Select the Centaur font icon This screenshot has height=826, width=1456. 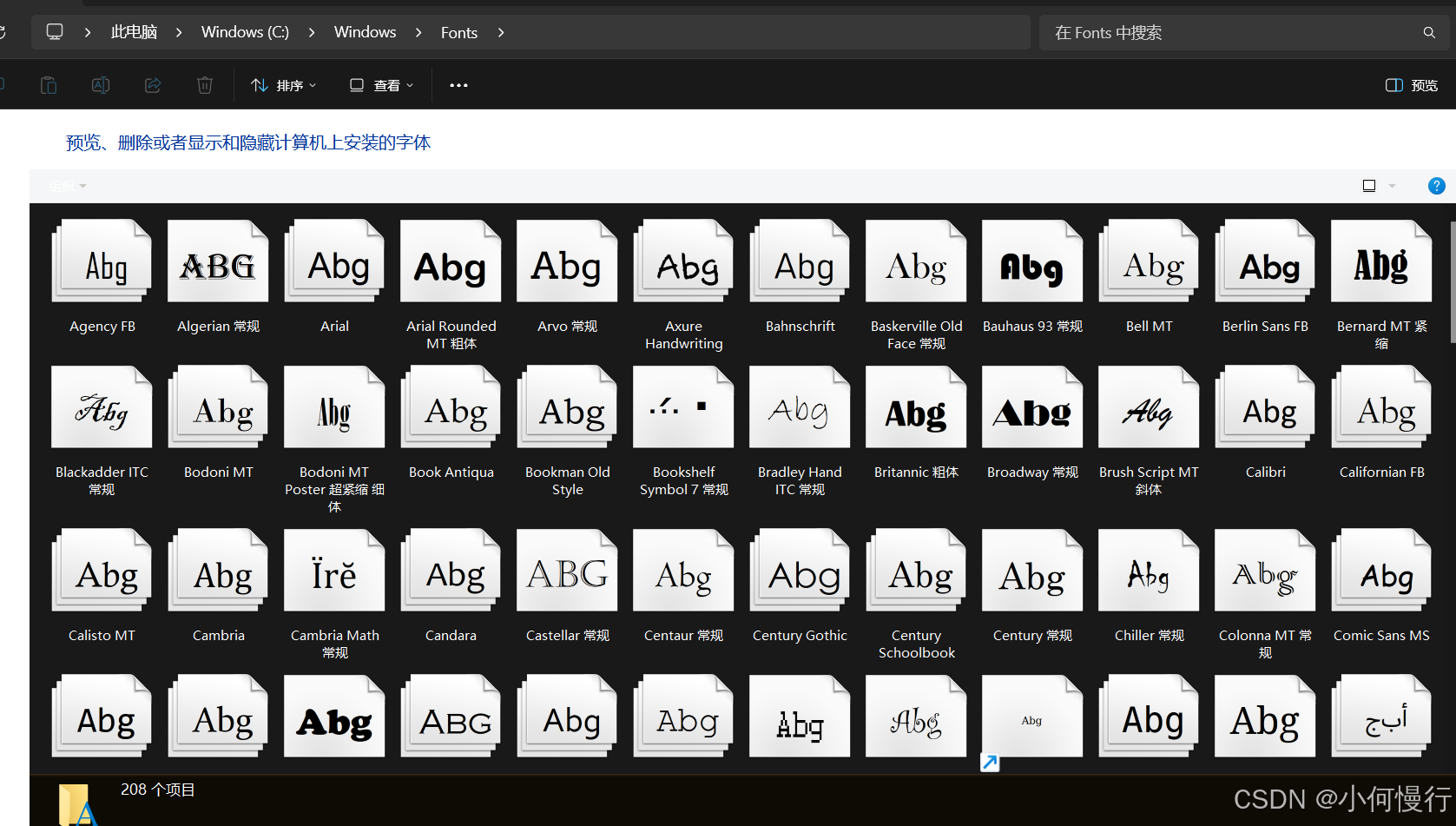(683, 570)
